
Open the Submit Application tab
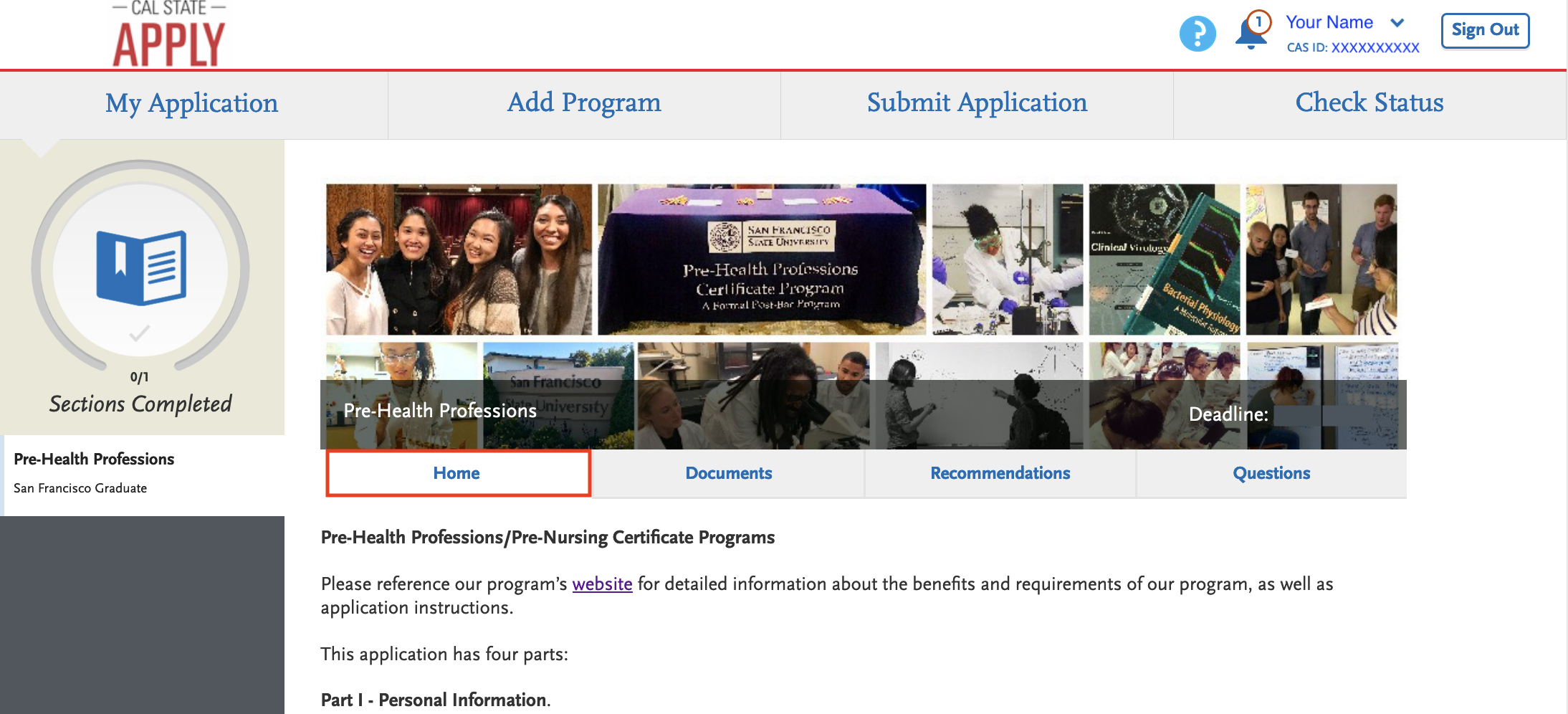coord(977,103)
